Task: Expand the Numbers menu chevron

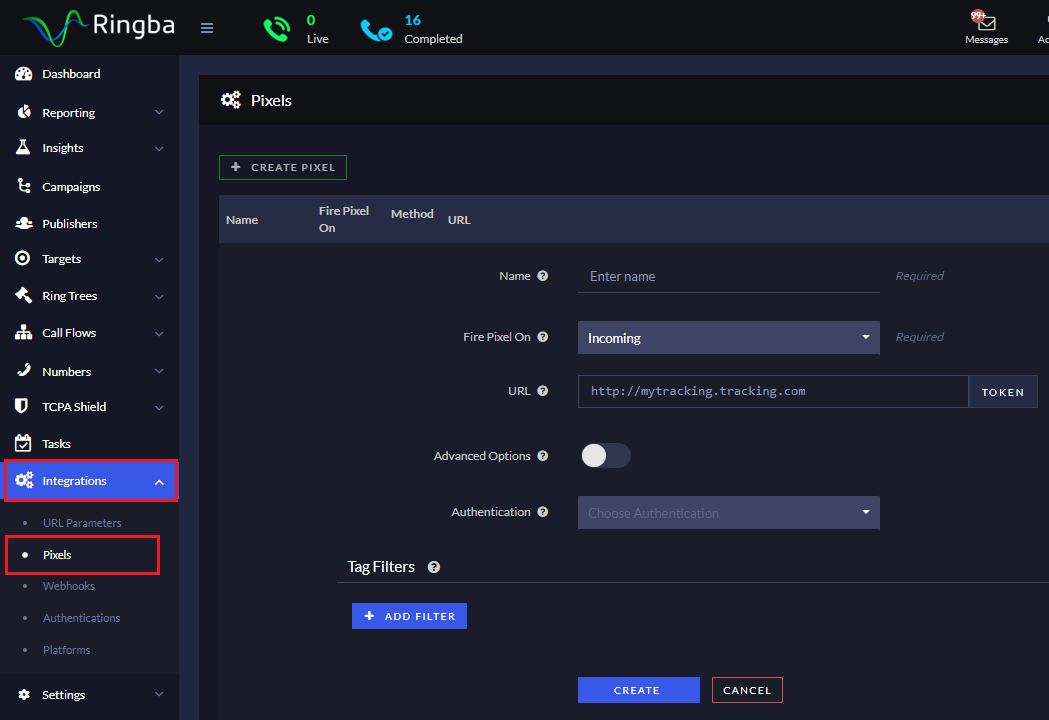Action: click(x=159, y=371)
